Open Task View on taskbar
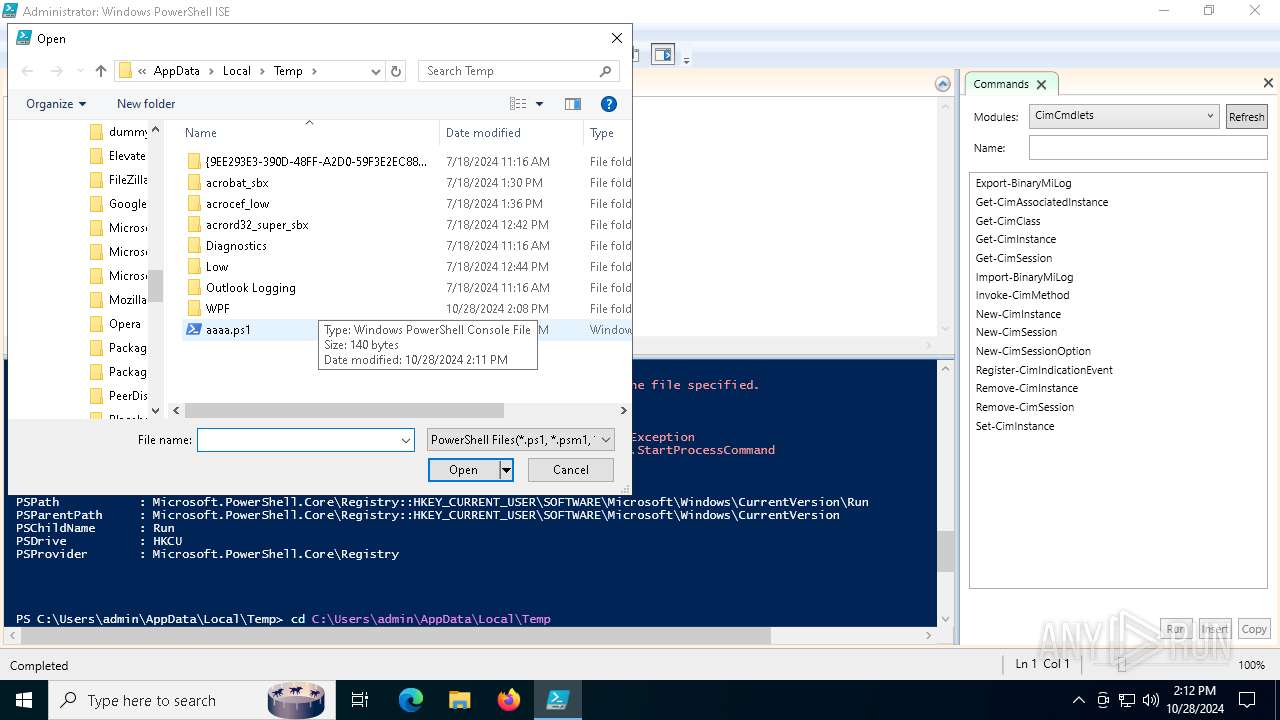Viewport: 1280px width, 720px height. [360, 701]
